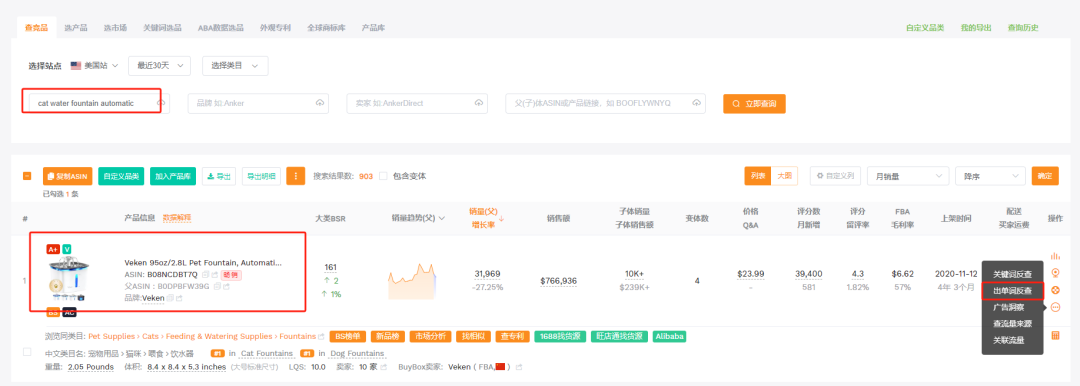Screen dimensions: 1080x386
Task: Click the ASIN or product link field
Action: click(x=605, y=103)
